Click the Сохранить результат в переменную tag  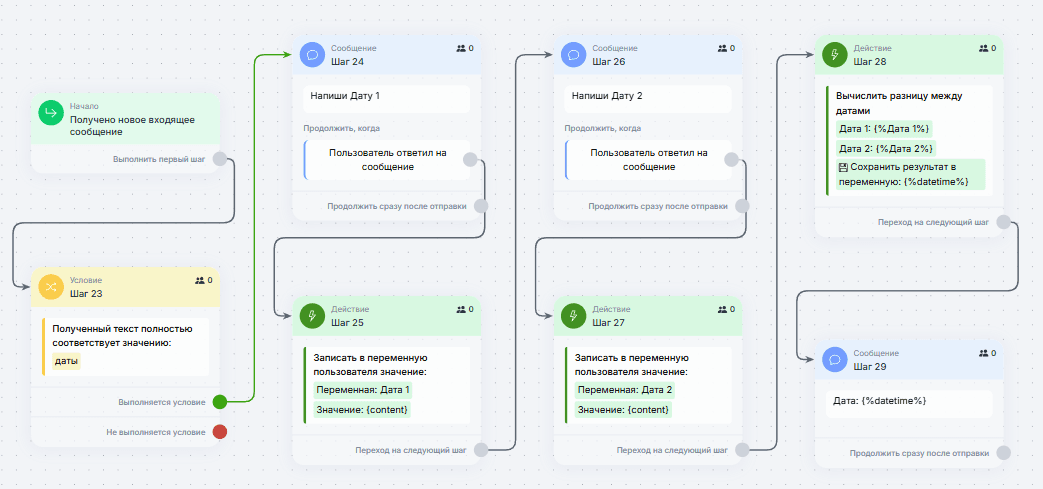pyautogui.click(x=910, y=174)
